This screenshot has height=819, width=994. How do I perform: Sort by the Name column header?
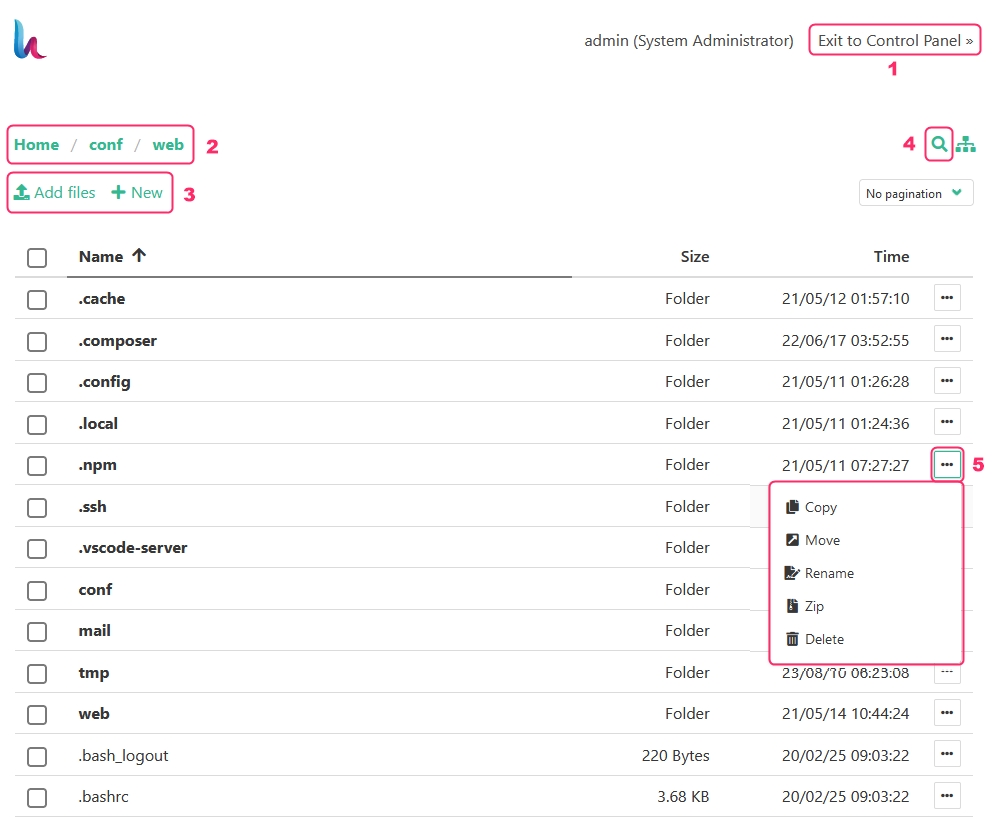point(102,257)
